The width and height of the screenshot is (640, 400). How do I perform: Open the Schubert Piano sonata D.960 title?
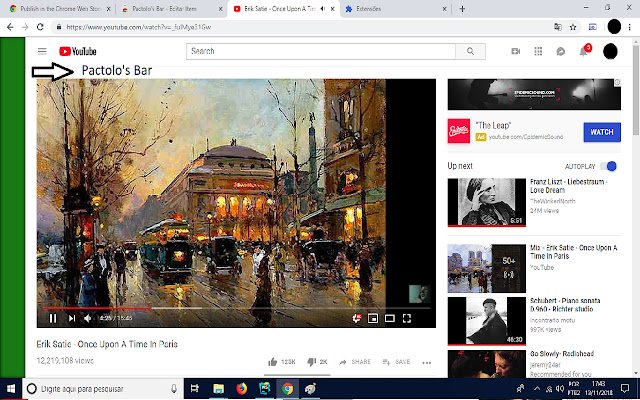click(x=565, y=305)
